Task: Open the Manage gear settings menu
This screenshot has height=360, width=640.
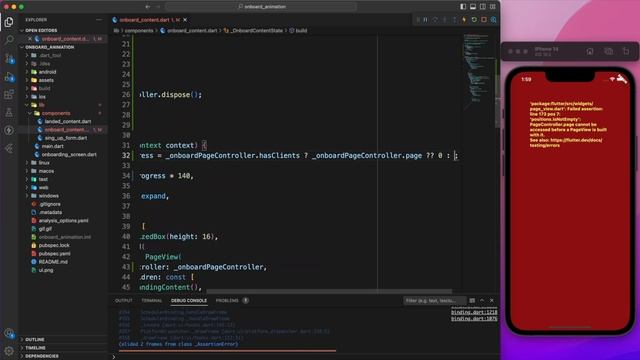Action: [9, 351]
